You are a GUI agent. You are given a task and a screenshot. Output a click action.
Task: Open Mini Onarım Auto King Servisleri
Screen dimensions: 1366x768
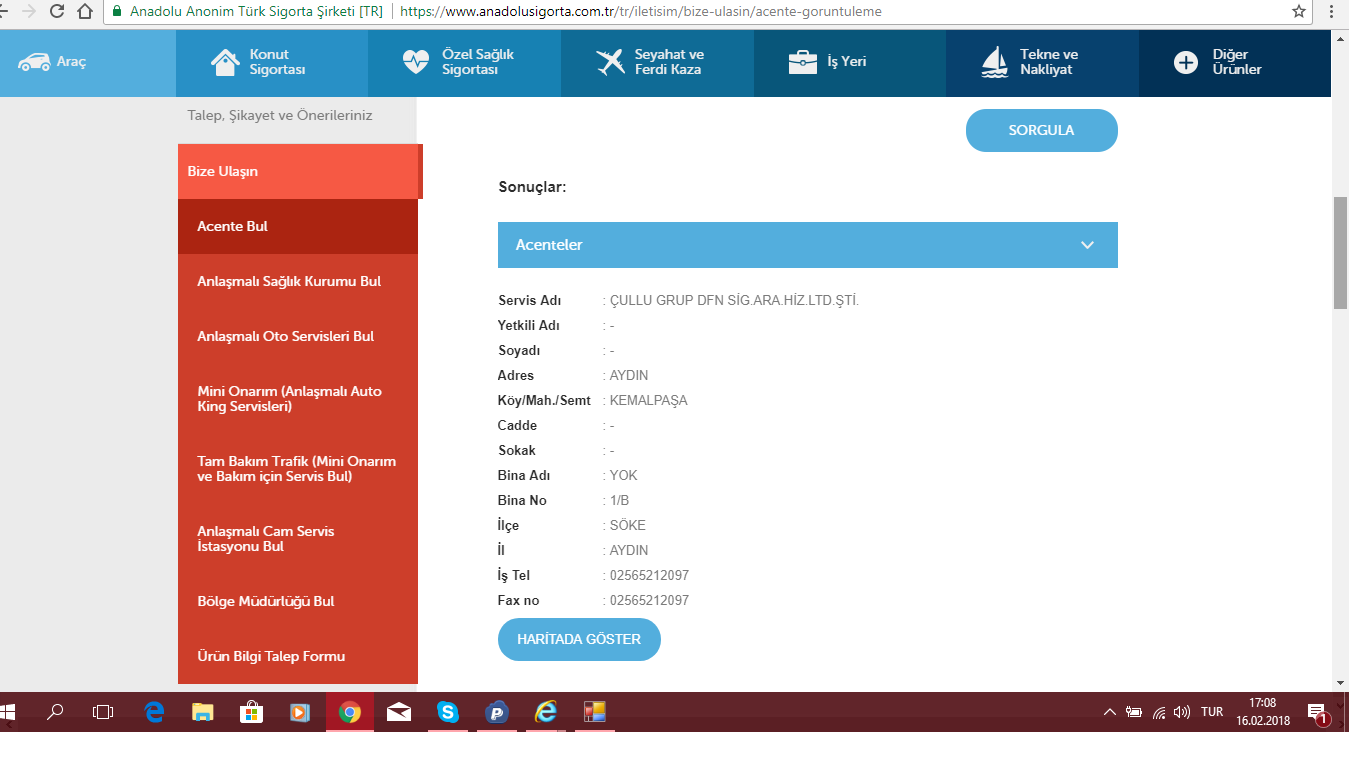[x=298, y=399]
